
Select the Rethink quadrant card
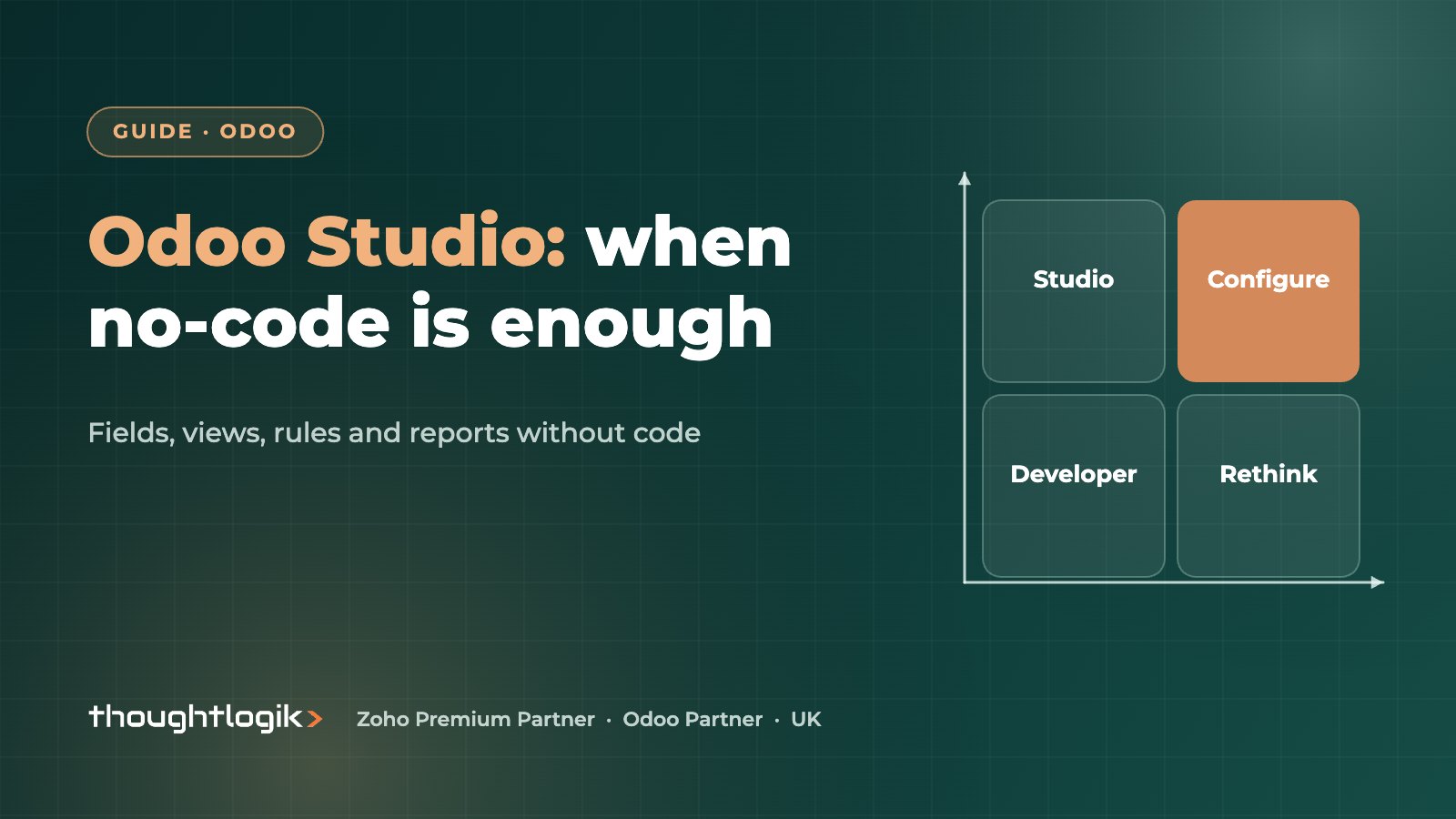coord(1269,486)
